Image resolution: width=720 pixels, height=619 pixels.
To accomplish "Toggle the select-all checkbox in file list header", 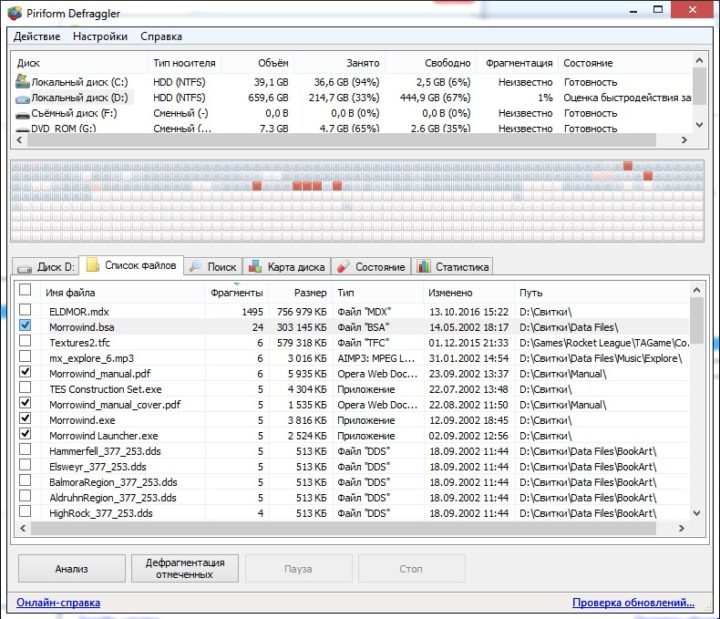I will (x=25, y=290).
